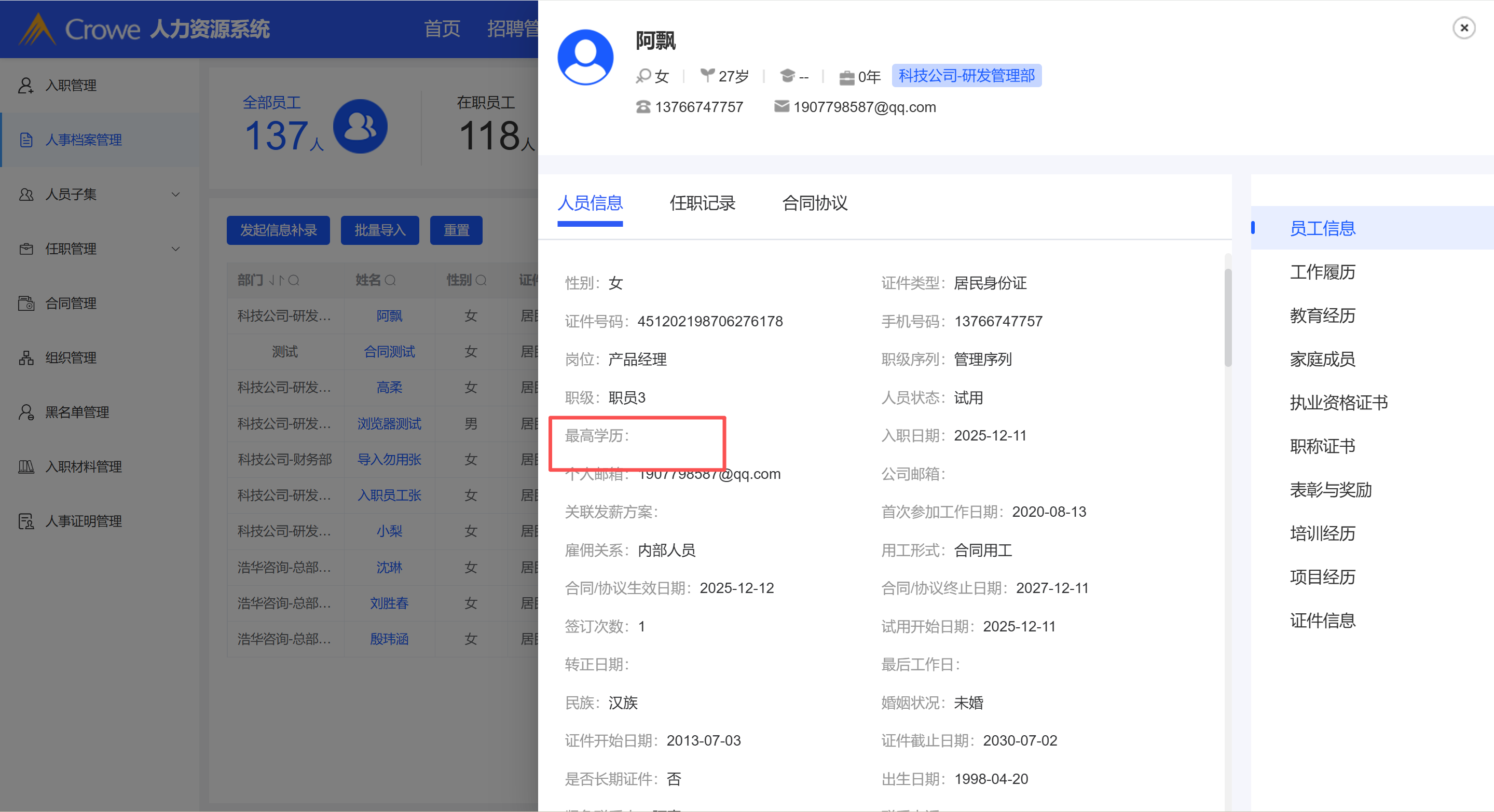
Task: Click the search icon in 姓名 column header
Action: (390, 281)
